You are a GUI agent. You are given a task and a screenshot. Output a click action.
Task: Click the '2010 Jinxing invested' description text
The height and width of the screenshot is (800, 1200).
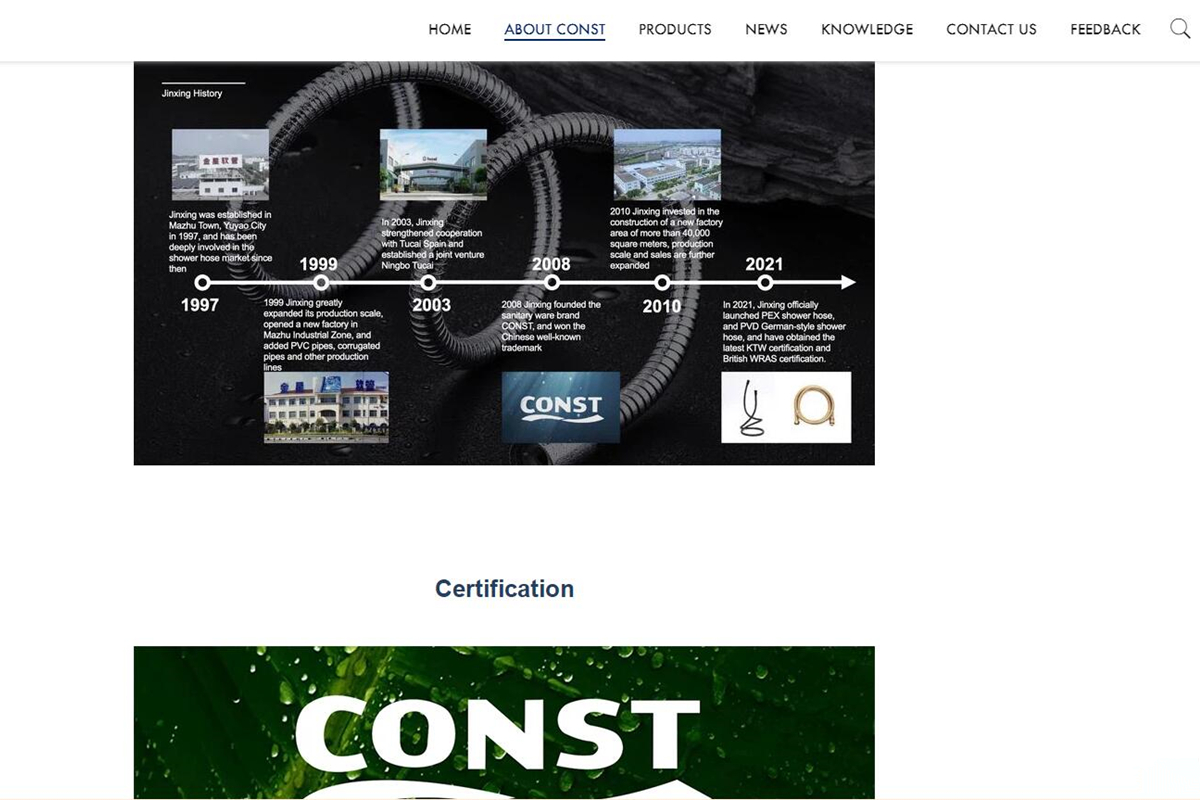[x=666, y=238]
